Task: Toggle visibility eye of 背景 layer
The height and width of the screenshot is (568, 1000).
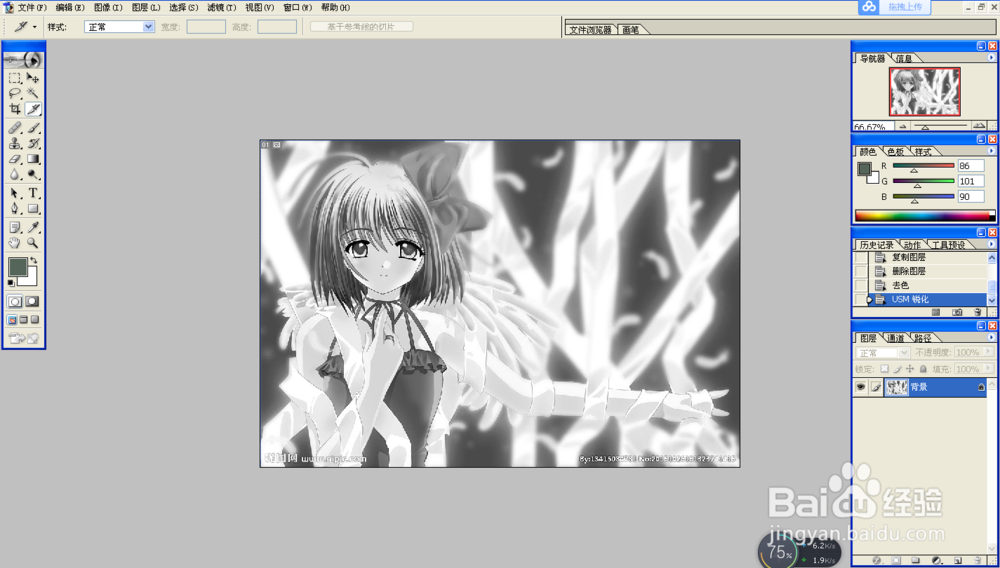Action: click(861, 387)
